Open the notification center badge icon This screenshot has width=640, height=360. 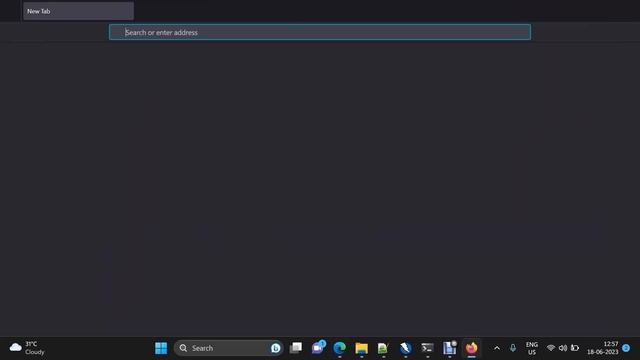click(626, 348)
